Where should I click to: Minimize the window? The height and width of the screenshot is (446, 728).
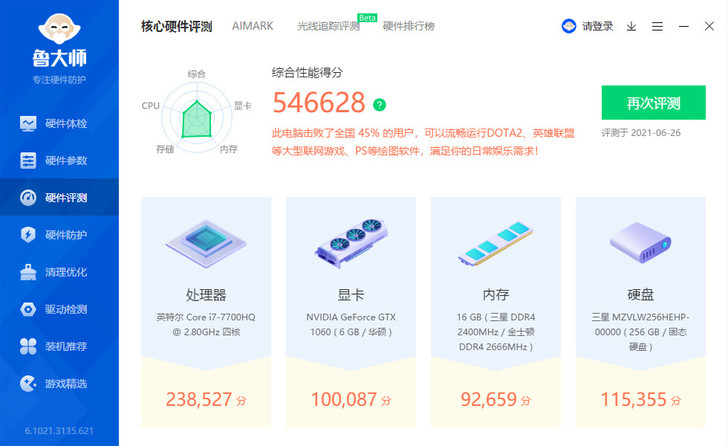[x=683, y=26]
